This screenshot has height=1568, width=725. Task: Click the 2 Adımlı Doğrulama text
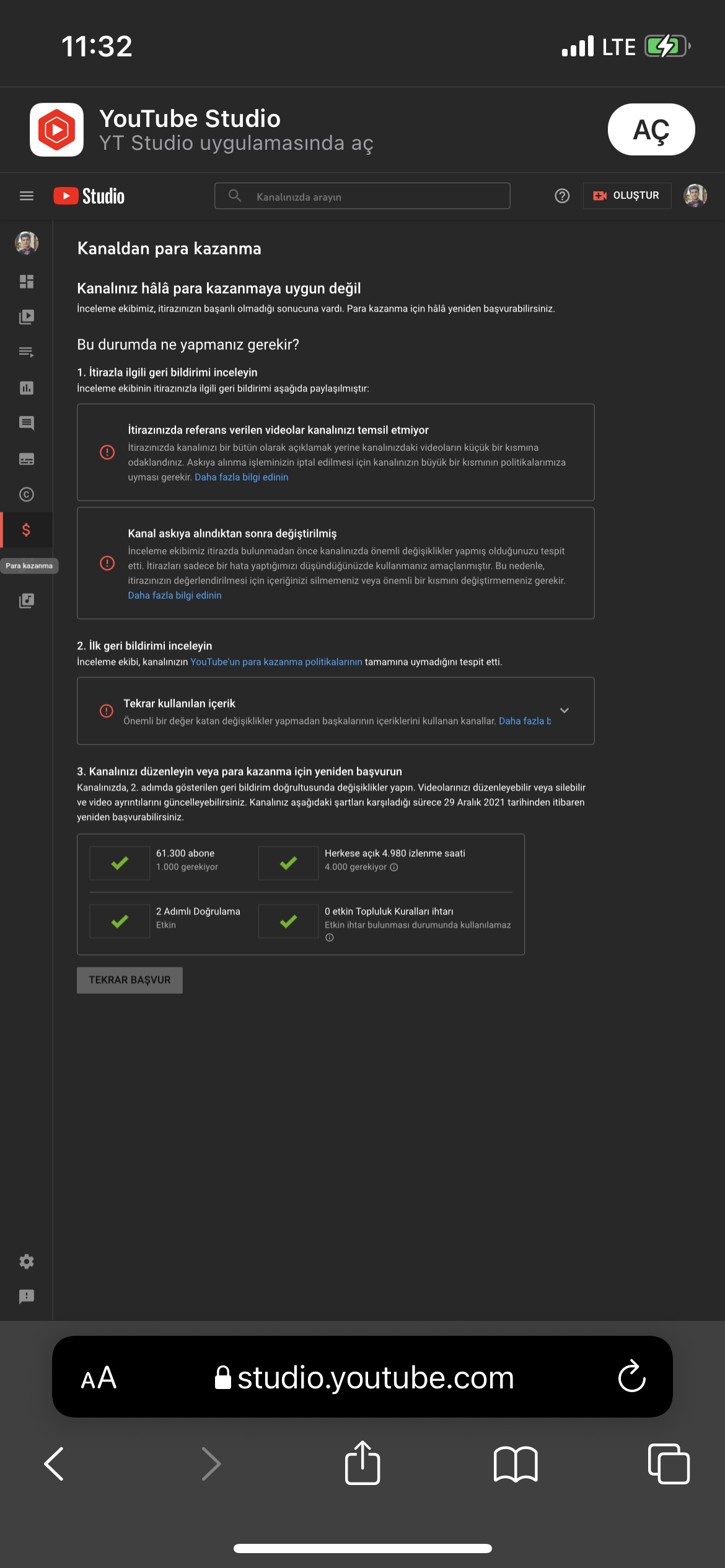pos(198,911)
